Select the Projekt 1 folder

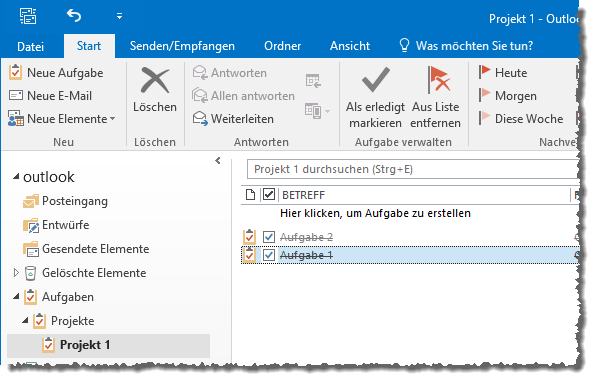108,345
